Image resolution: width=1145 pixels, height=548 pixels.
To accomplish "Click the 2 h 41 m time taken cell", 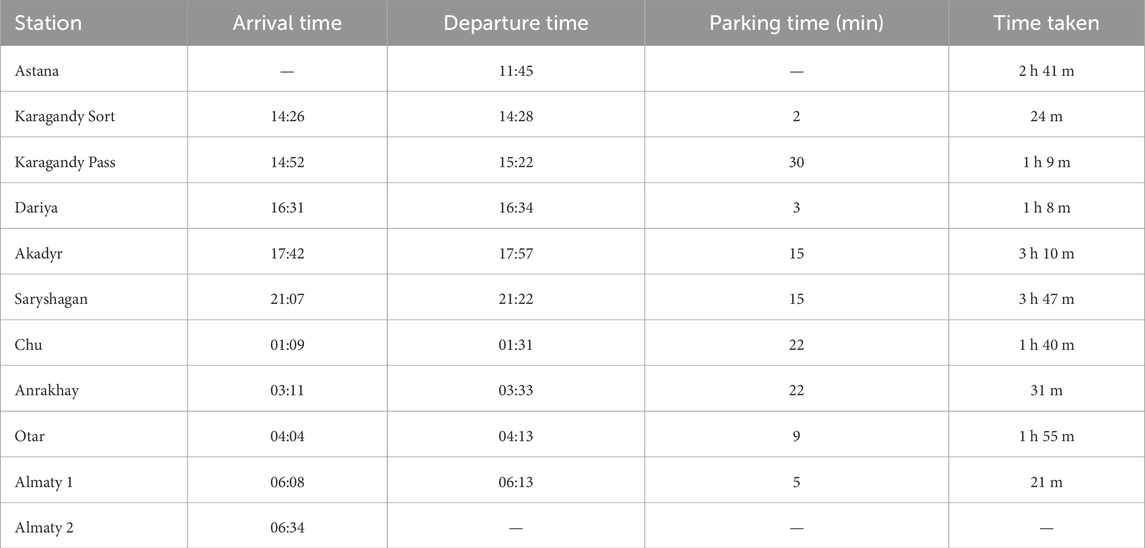I will (x=1046, y=71).
